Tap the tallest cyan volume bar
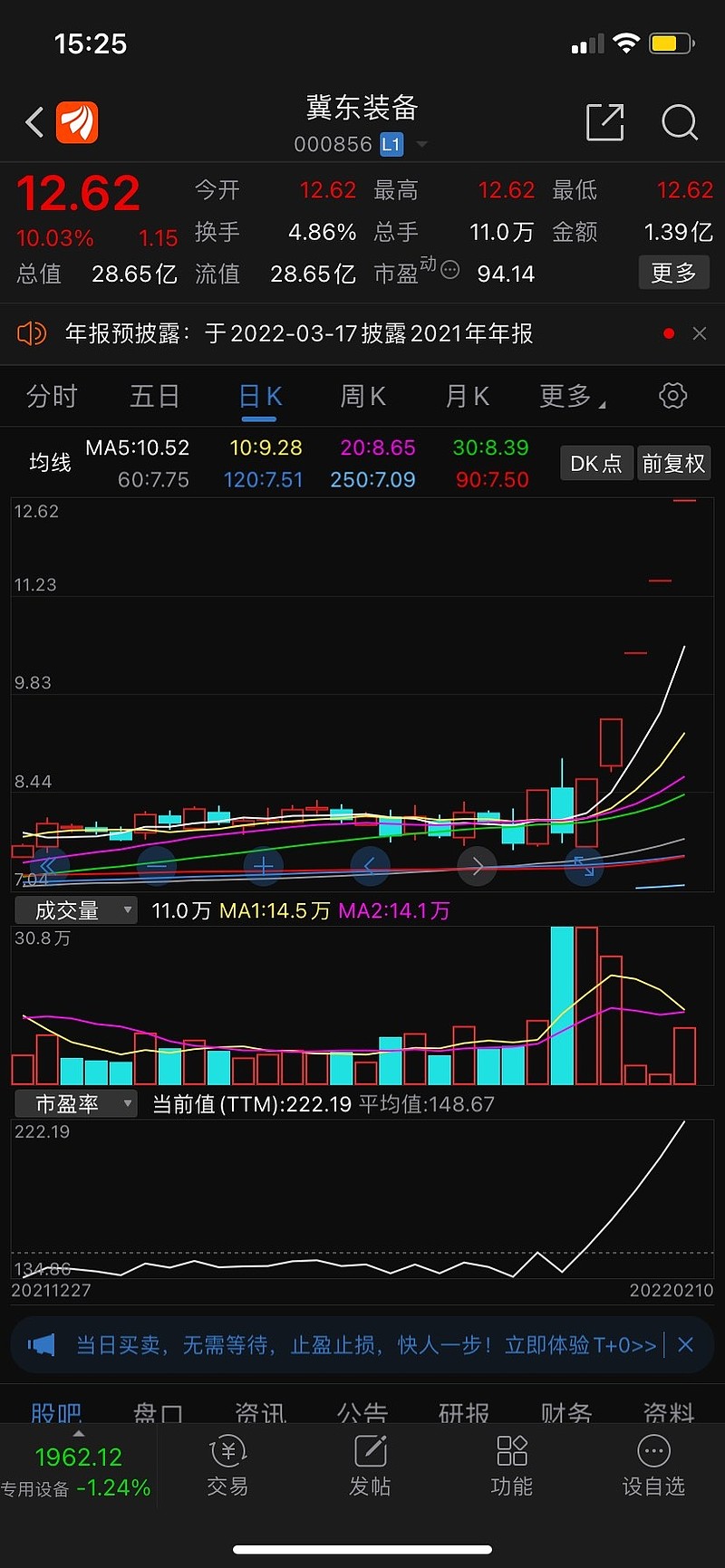The width and height of the screenshot is (725, 1568). [562, 1005]
